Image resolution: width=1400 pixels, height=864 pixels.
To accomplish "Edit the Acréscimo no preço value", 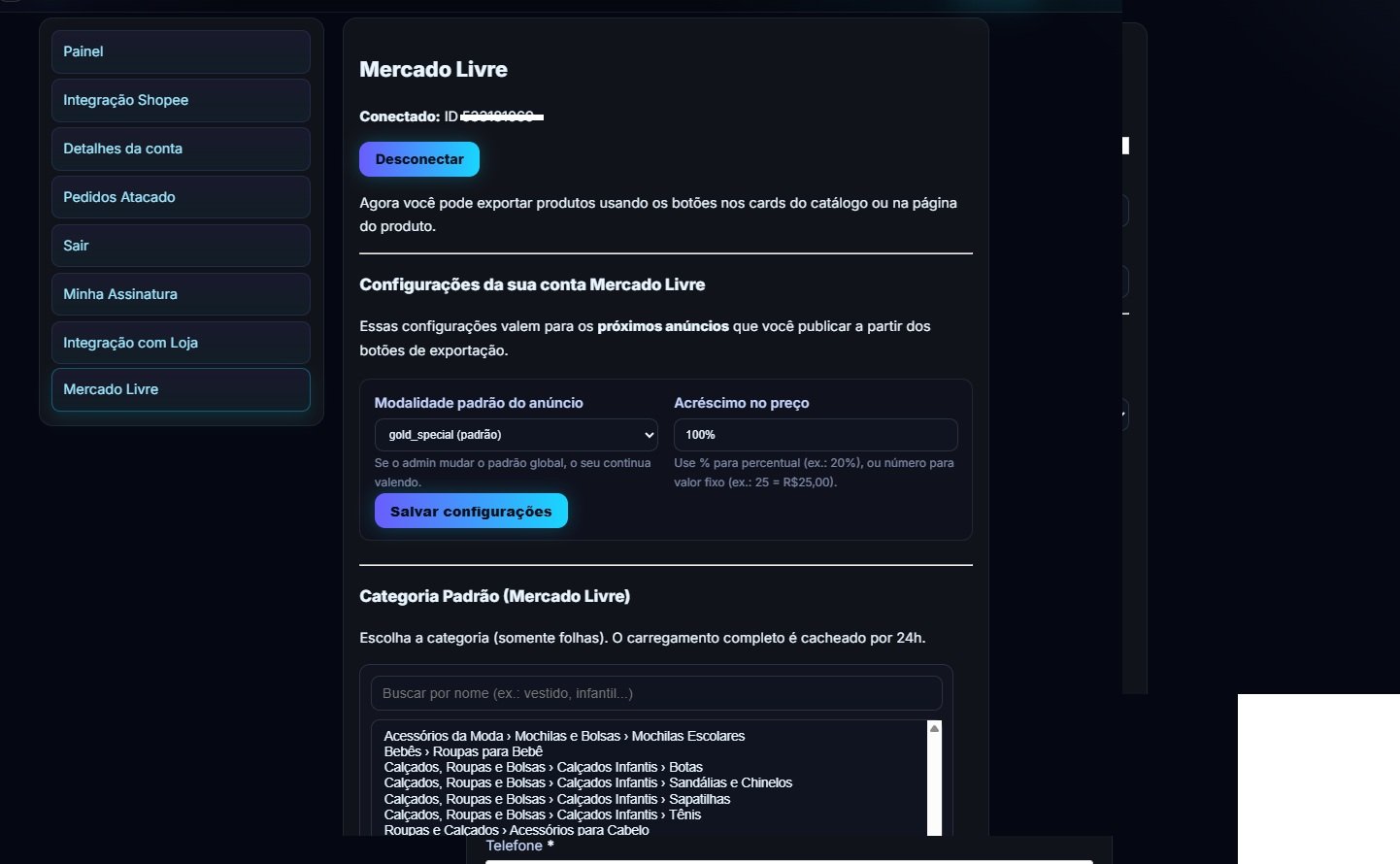I will 815,435.
